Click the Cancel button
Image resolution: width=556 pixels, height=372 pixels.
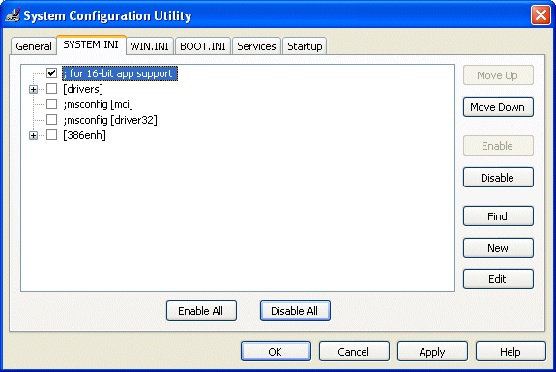(354, 351)
